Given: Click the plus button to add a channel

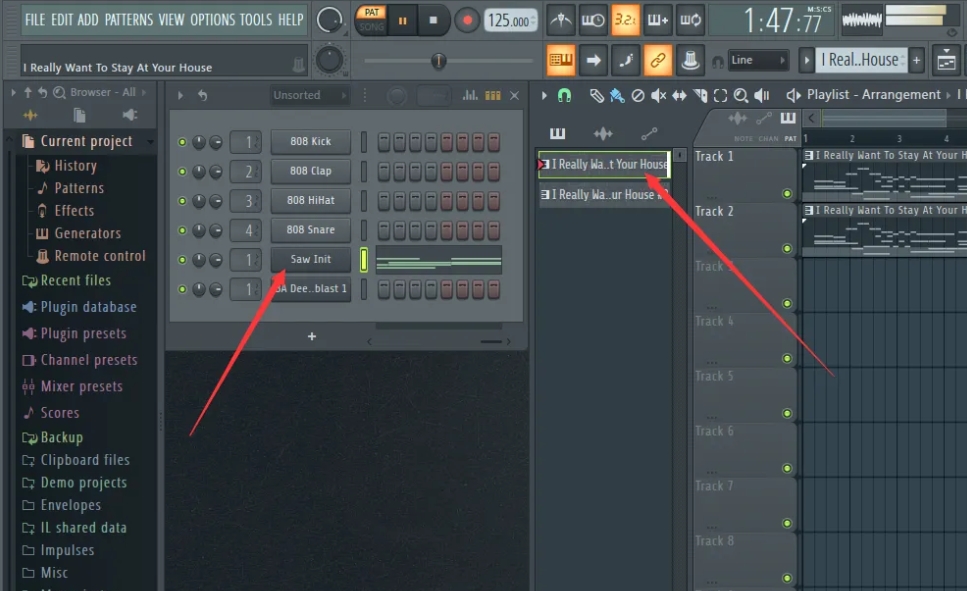Looking at the screenshot, I should (x=311, y=337).
